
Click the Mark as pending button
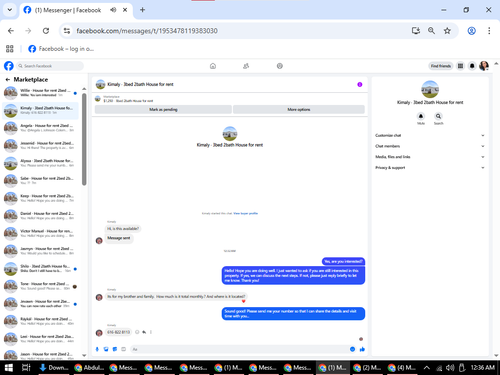[163, 109]
